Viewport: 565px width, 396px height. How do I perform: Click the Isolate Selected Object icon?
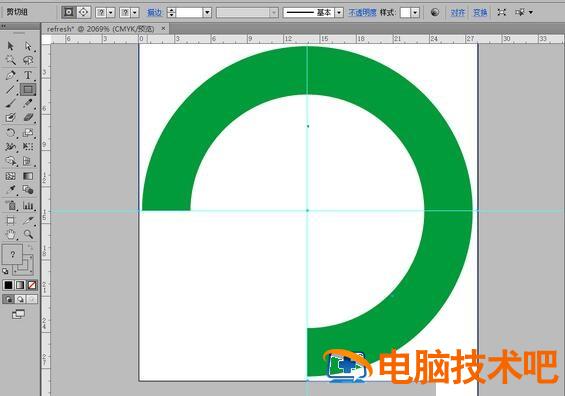pos(501,12)
